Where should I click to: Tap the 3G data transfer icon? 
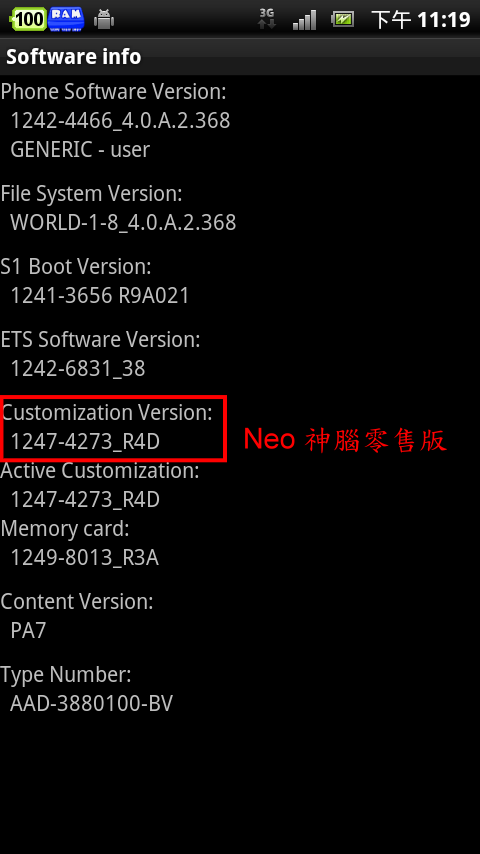pos(267,19)
